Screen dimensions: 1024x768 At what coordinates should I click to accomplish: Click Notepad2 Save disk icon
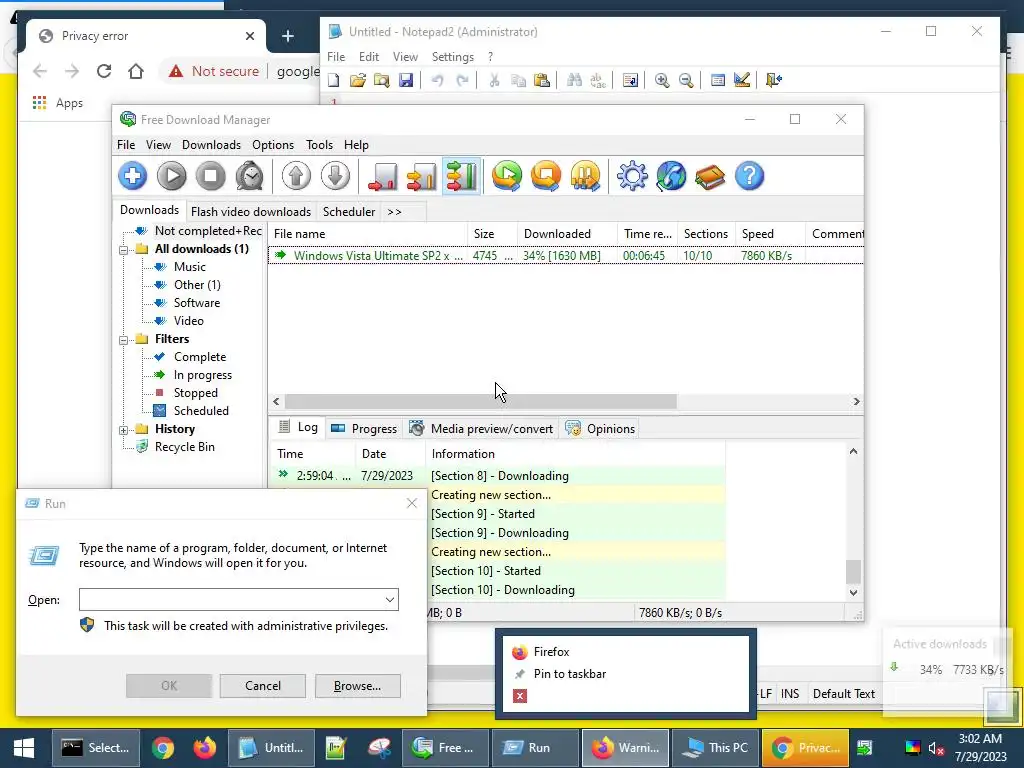point(406,80)
